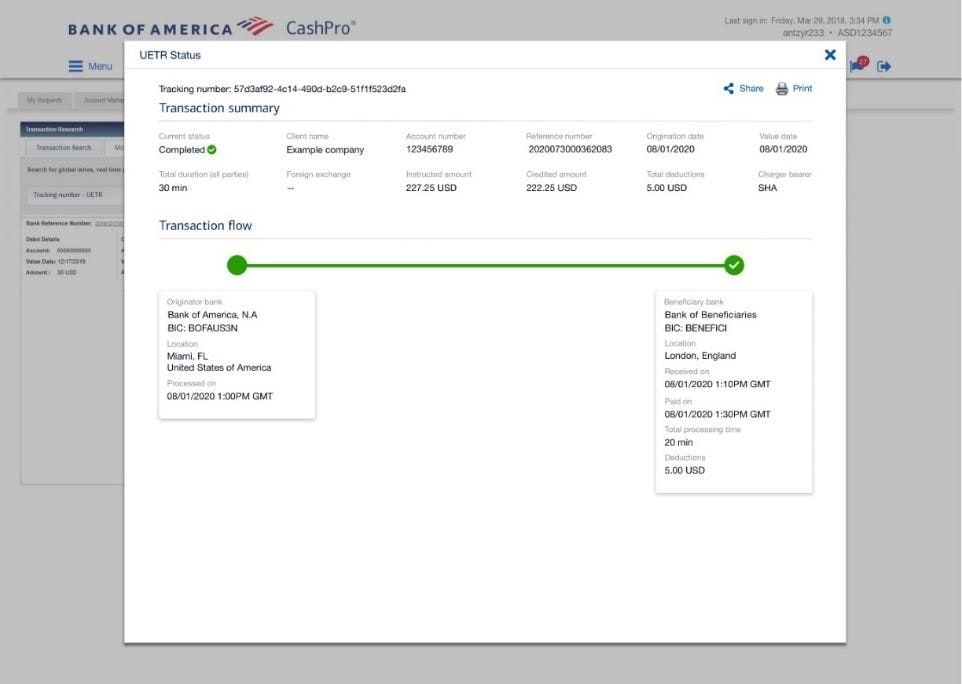The image size is (962, 684).
Task: Click beneficiary card deductions 5.00 USD
Action: 685,471
